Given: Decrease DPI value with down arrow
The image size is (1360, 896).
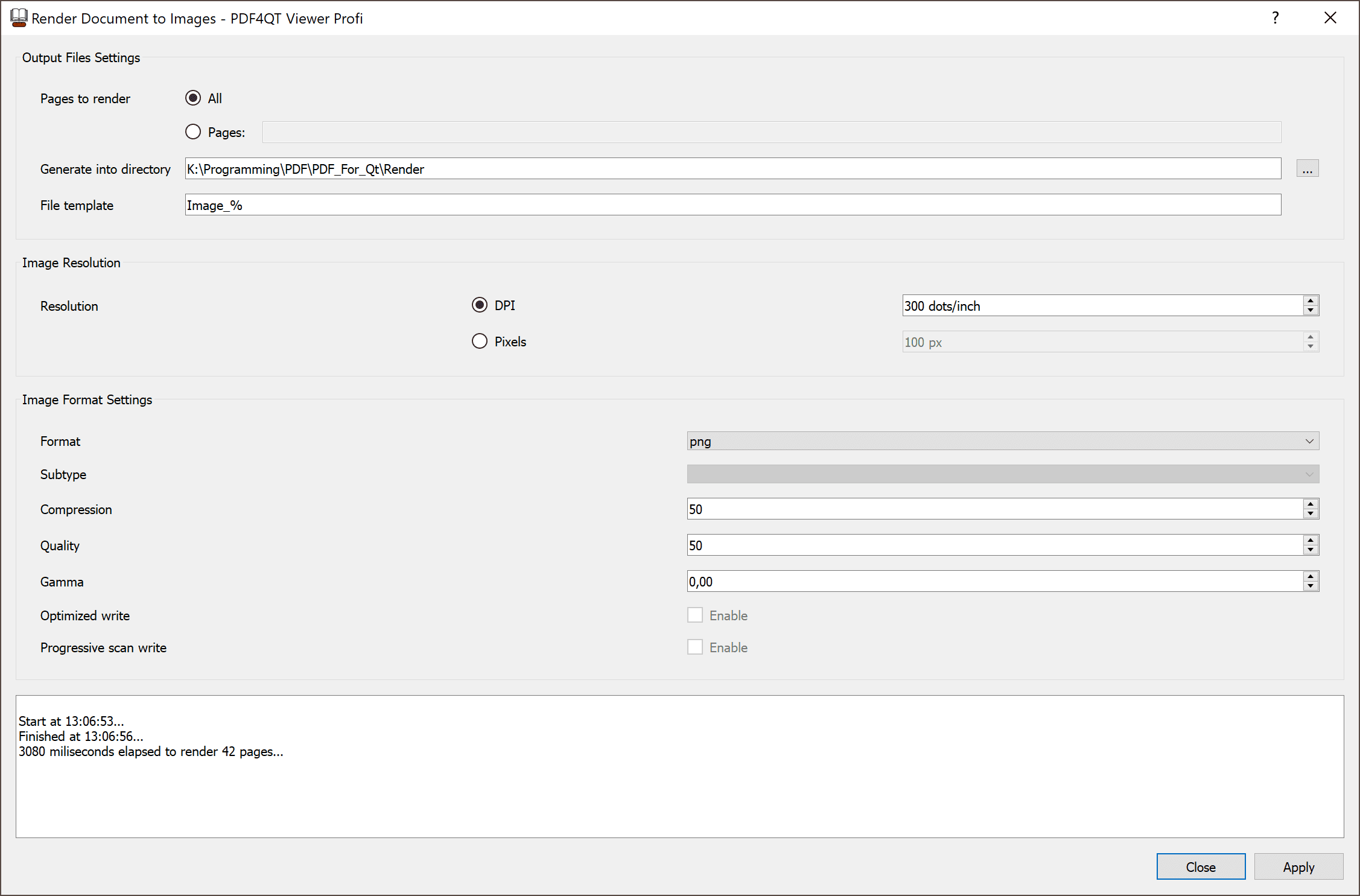Looking at the screenshot, I should click(x=1311, y=311).
